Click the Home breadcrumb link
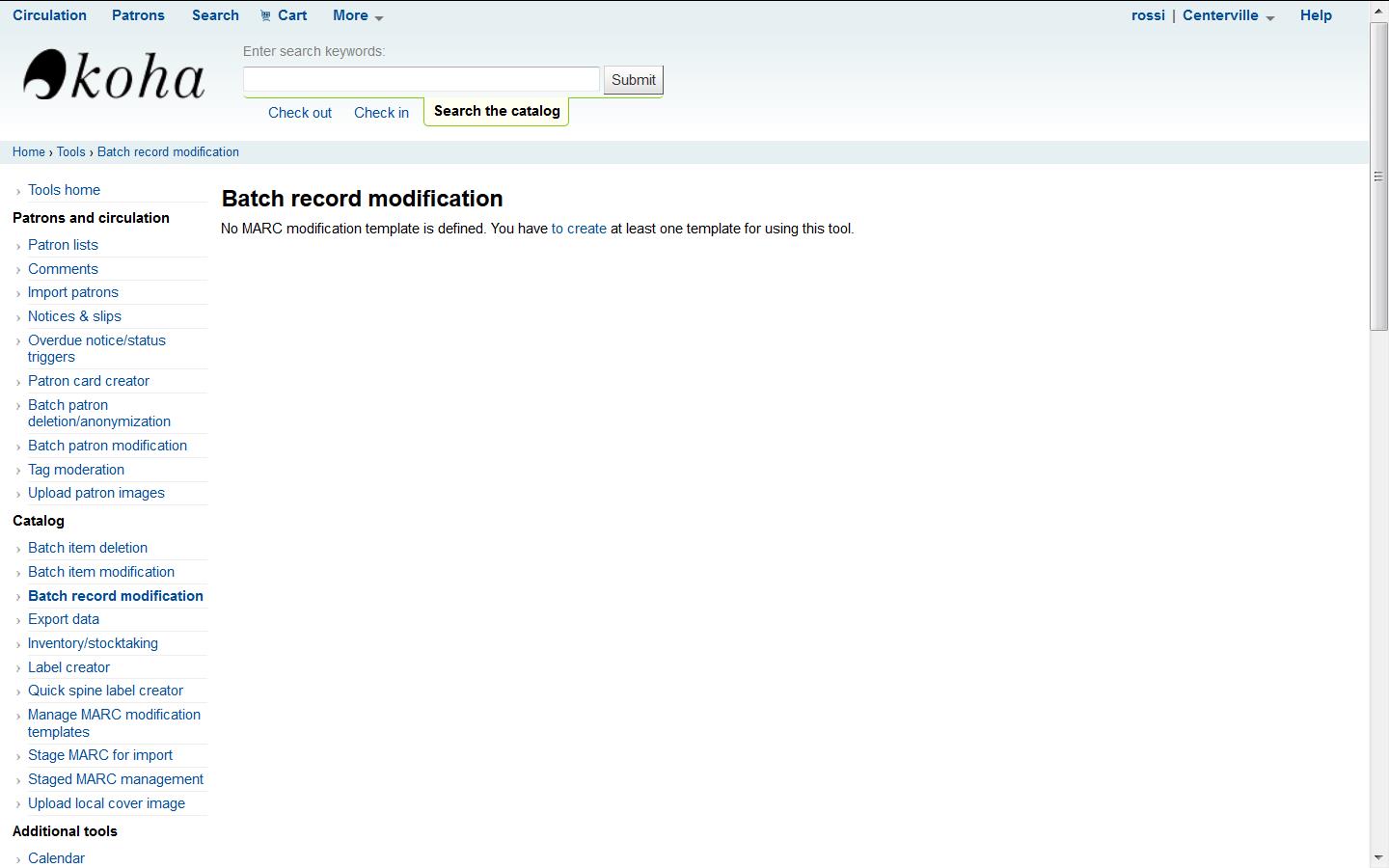1389x868 pixels. pyautogui.click(x=28, y=152)
